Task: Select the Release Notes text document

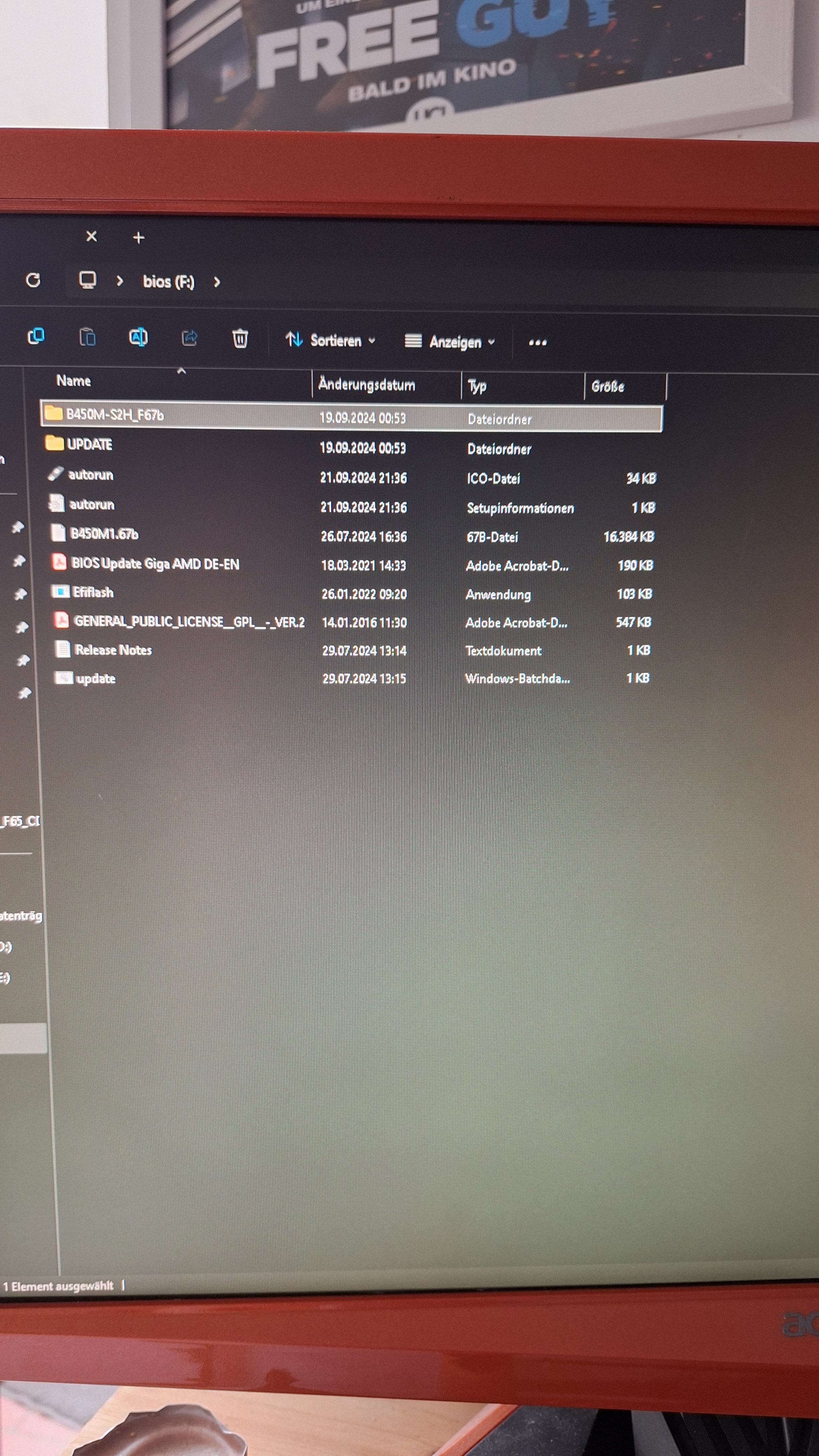Action: pyautogui.click(x=113, y=650)
